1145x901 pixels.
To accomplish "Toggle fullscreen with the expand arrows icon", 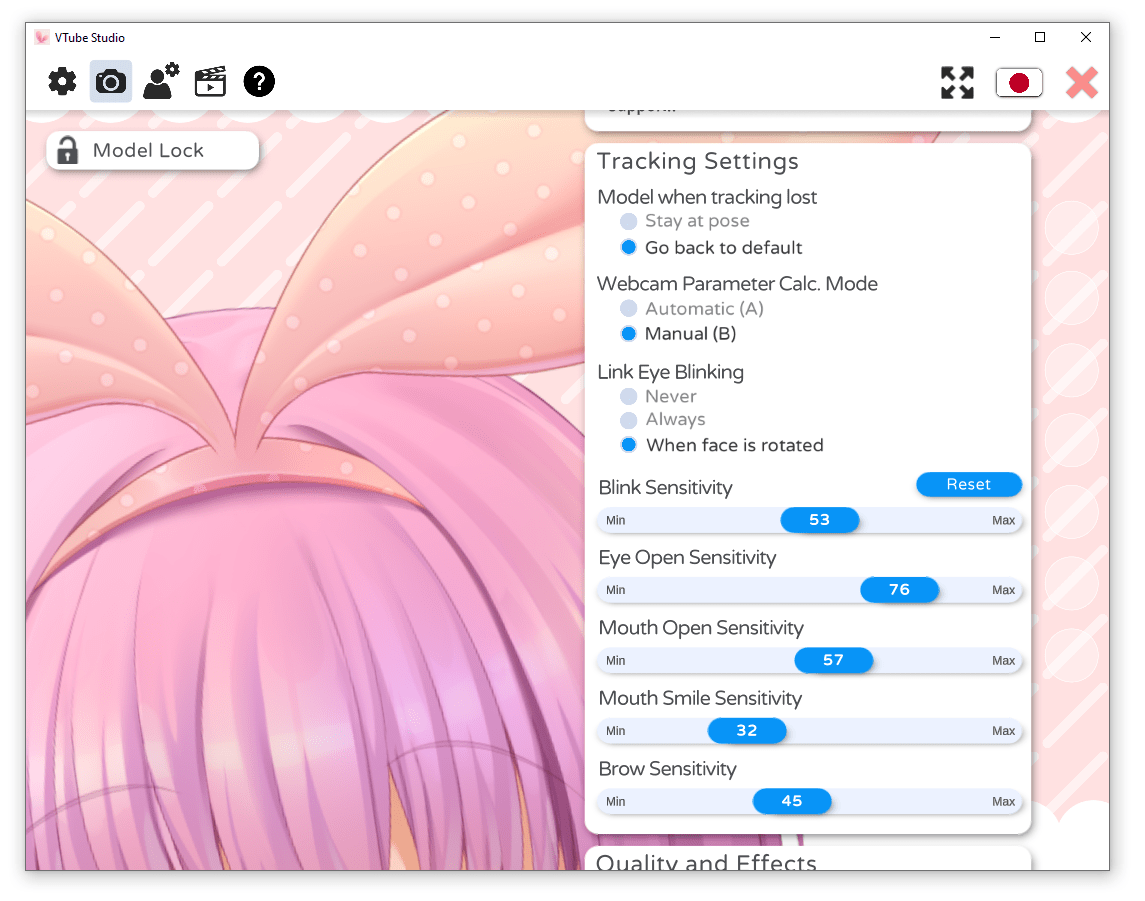I will (957, 83).
